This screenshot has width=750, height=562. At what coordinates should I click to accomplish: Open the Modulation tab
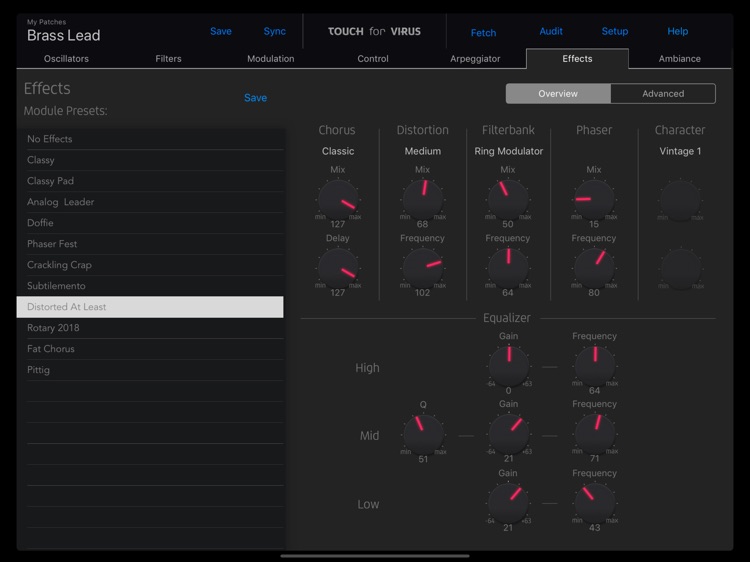(271, 59)
